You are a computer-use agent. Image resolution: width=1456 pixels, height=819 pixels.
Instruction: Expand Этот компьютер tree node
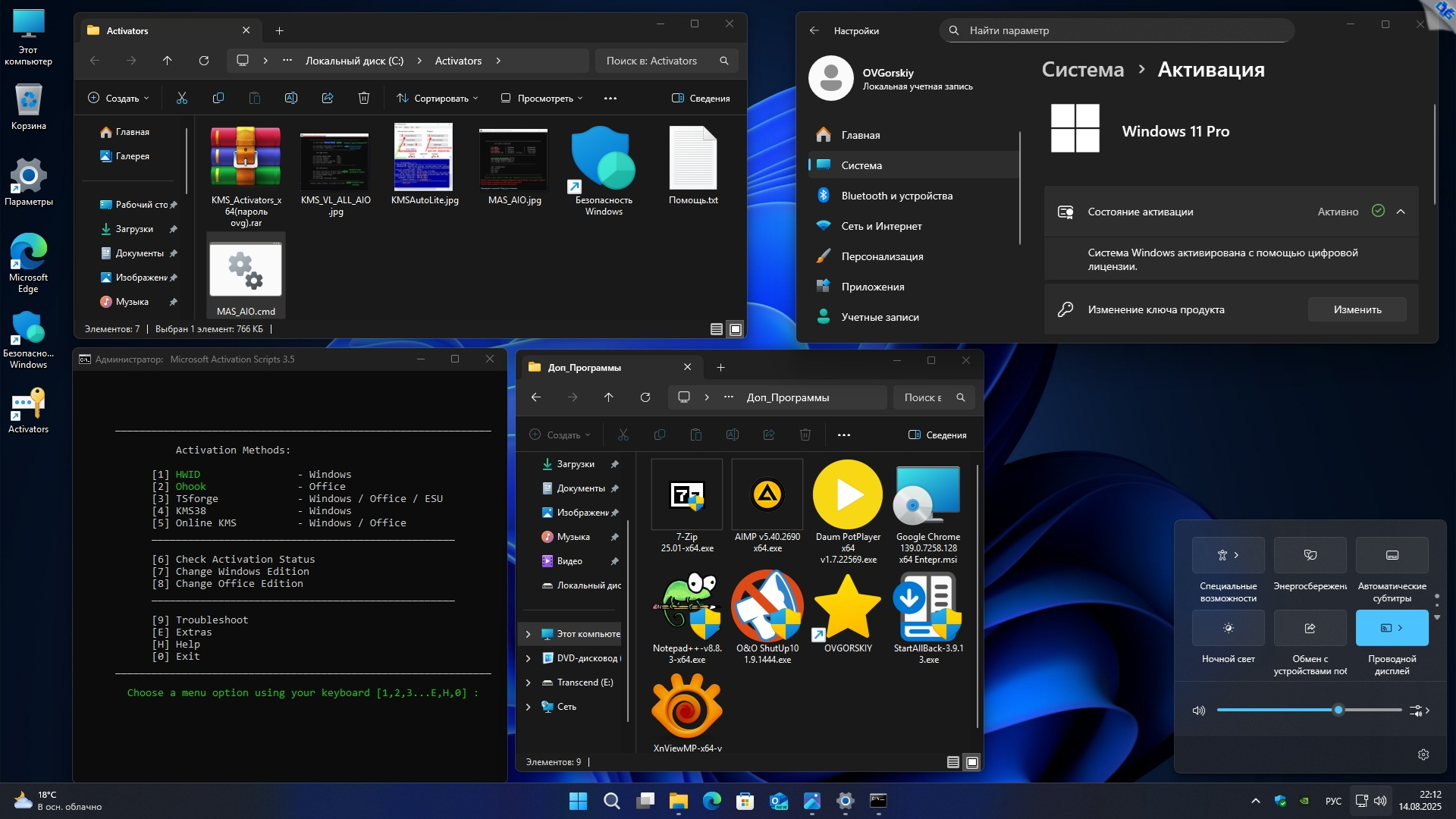[529, 634]
